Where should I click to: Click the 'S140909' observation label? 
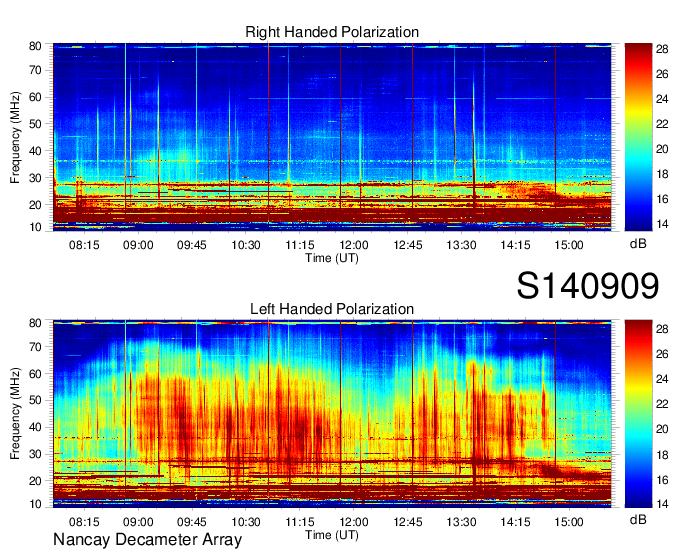click(588, 286)
